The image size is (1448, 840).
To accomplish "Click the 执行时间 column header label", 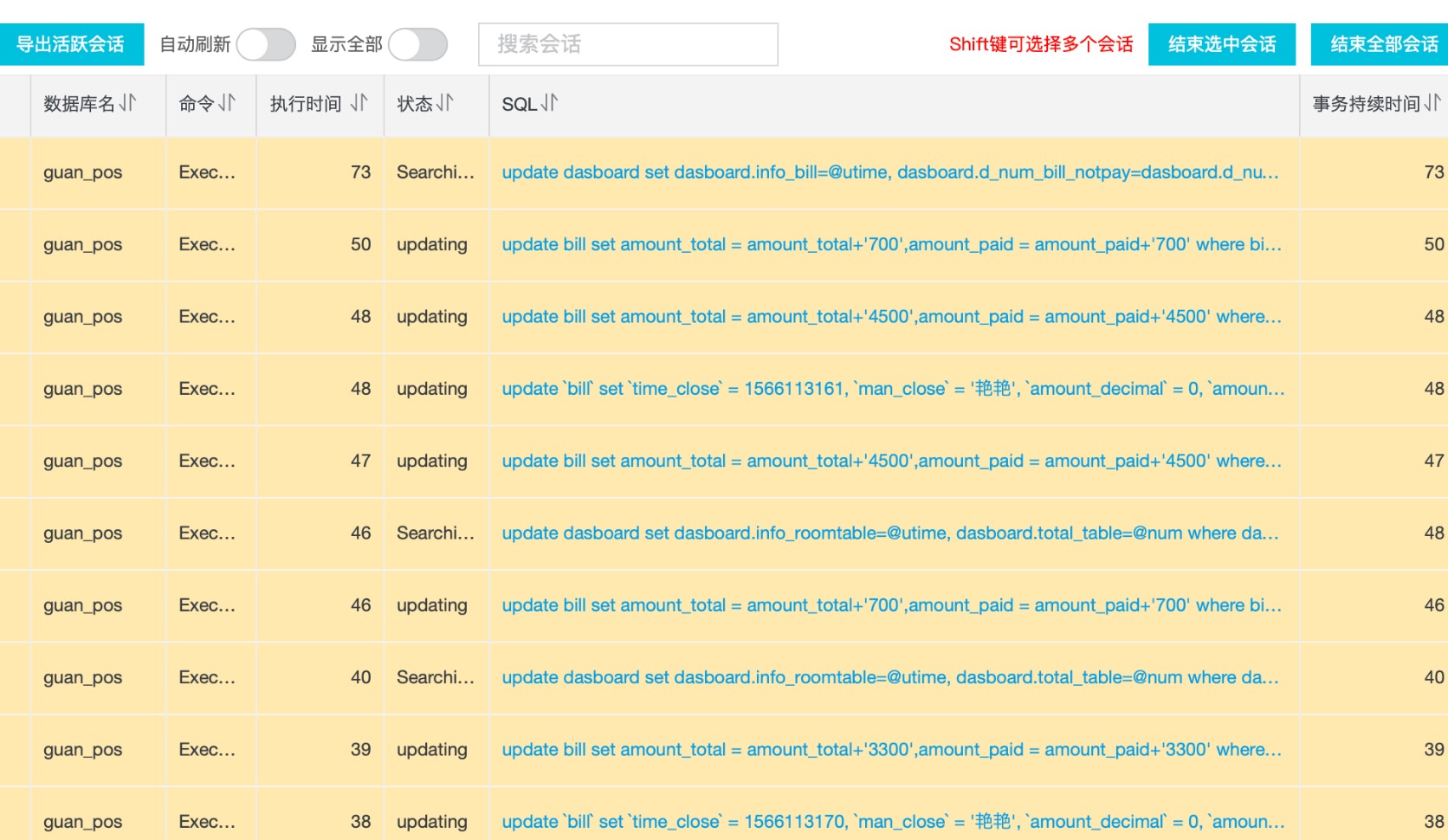I will point(306,104).
